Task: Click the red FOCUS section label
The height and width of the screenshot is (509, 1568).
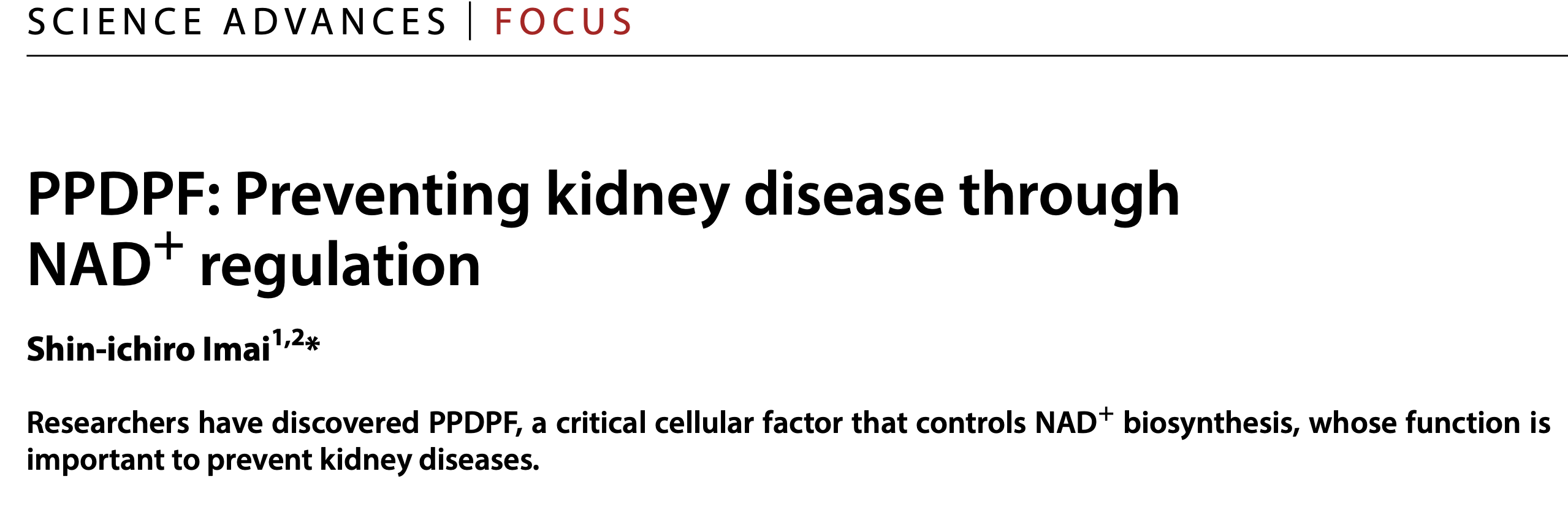Action: [563, 22]
